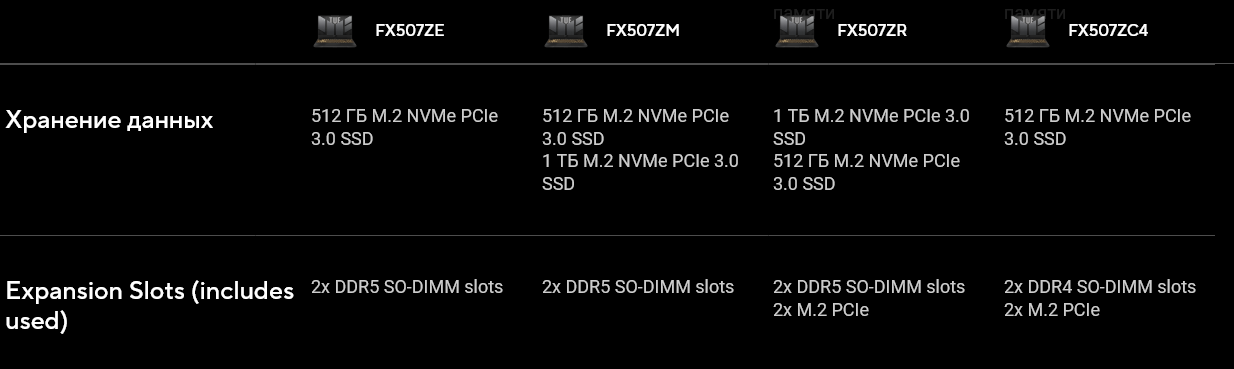Select the FX507ZR 2x M.2 PCIe entry
Viewport: 1234px width, 369px height.
821,310
